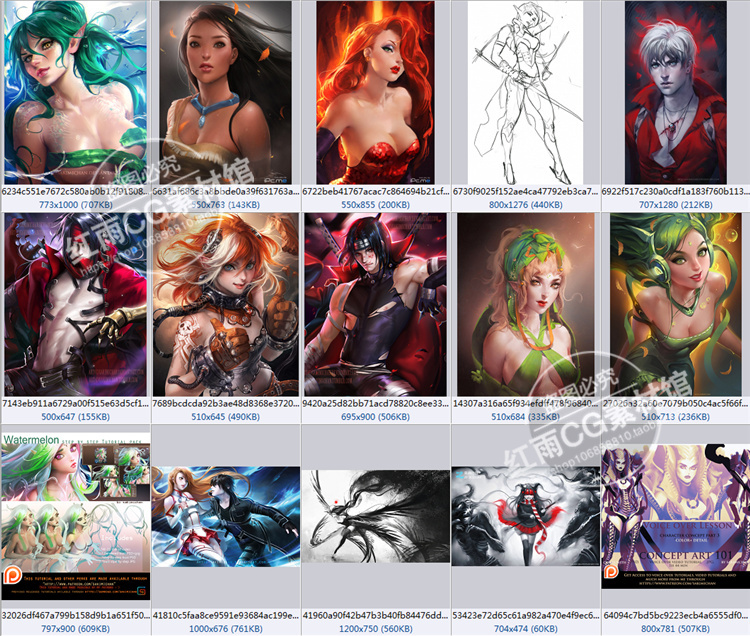Select the red-haired woman thumbnail 6722beb41767acac7c864694b21cf
Viewport: 750px width, 636px height.
pyautogui.click(x=375, y=92)
